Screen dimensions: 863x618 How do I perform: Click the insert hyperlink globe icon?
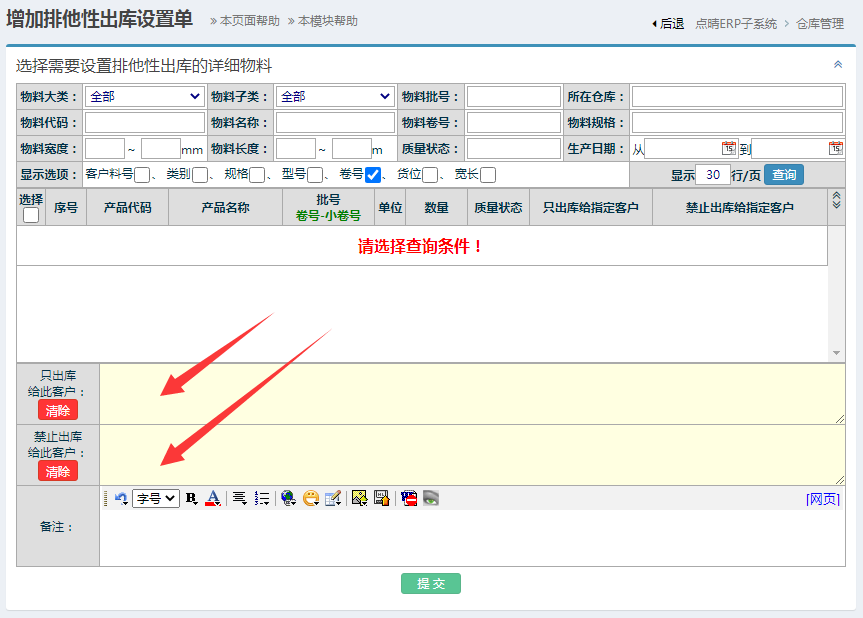[288, 498]
